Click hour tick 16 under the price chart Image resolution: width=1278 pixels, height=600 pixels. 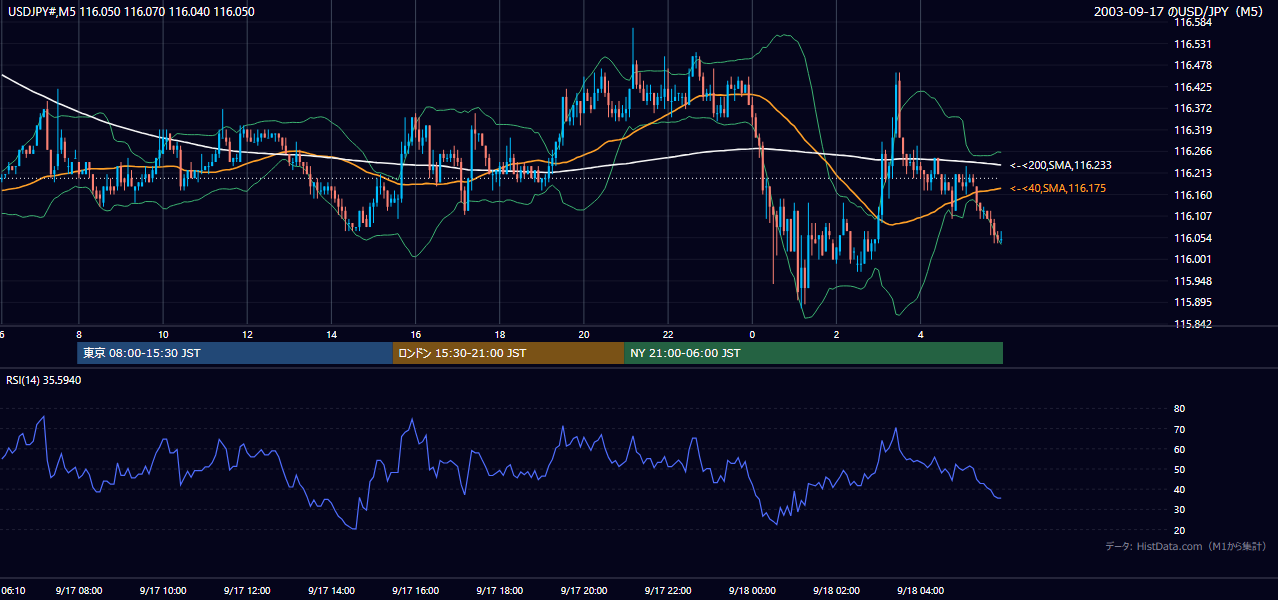pos(415,335)
